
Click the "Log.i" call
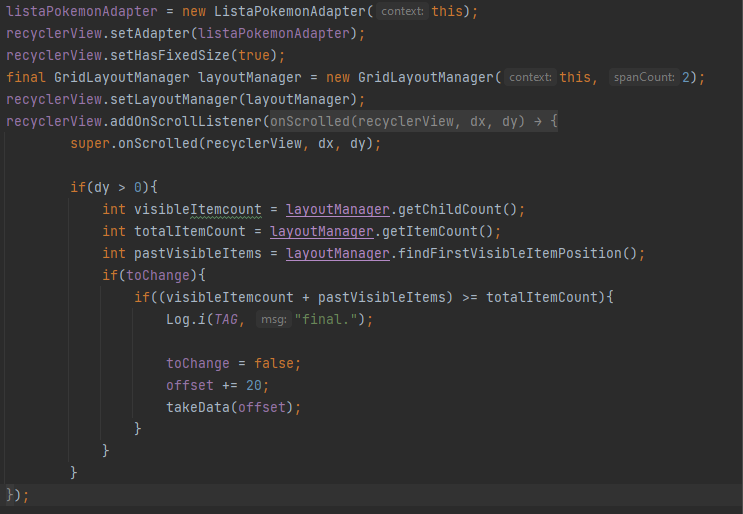(x=185, y=319)
